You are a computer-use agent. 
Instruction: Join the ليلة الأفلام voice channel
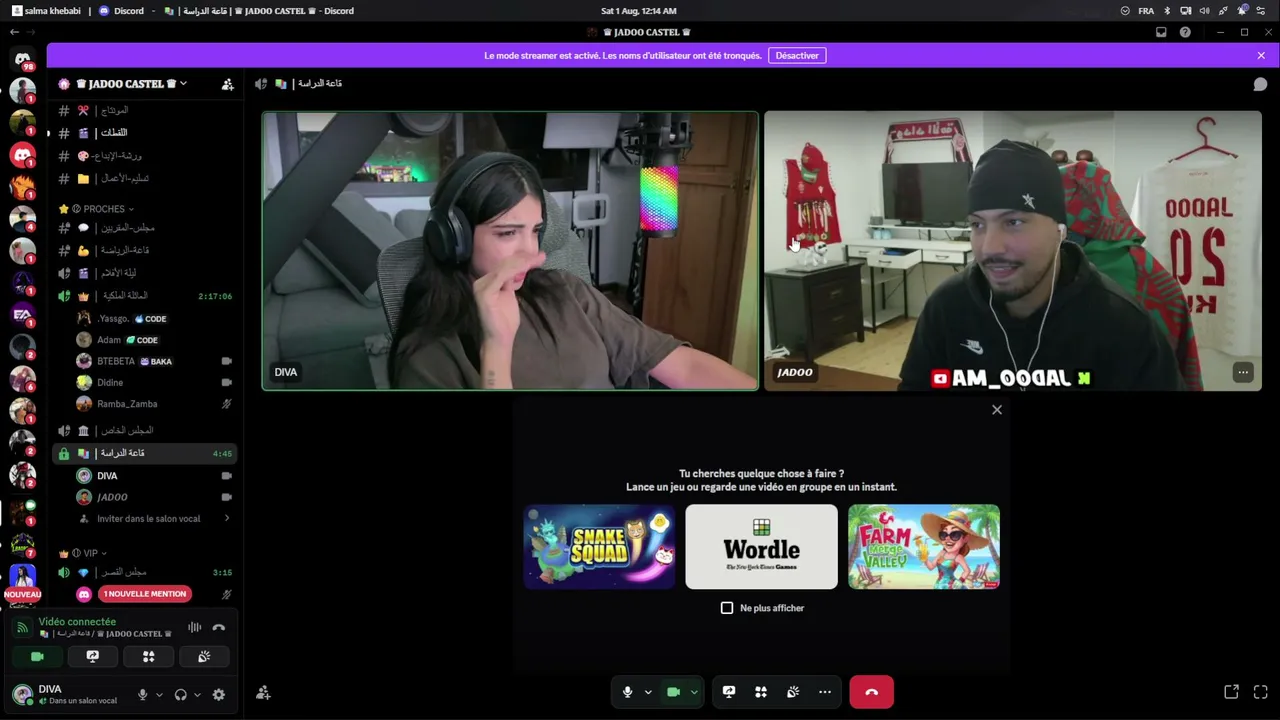[144, 273]
